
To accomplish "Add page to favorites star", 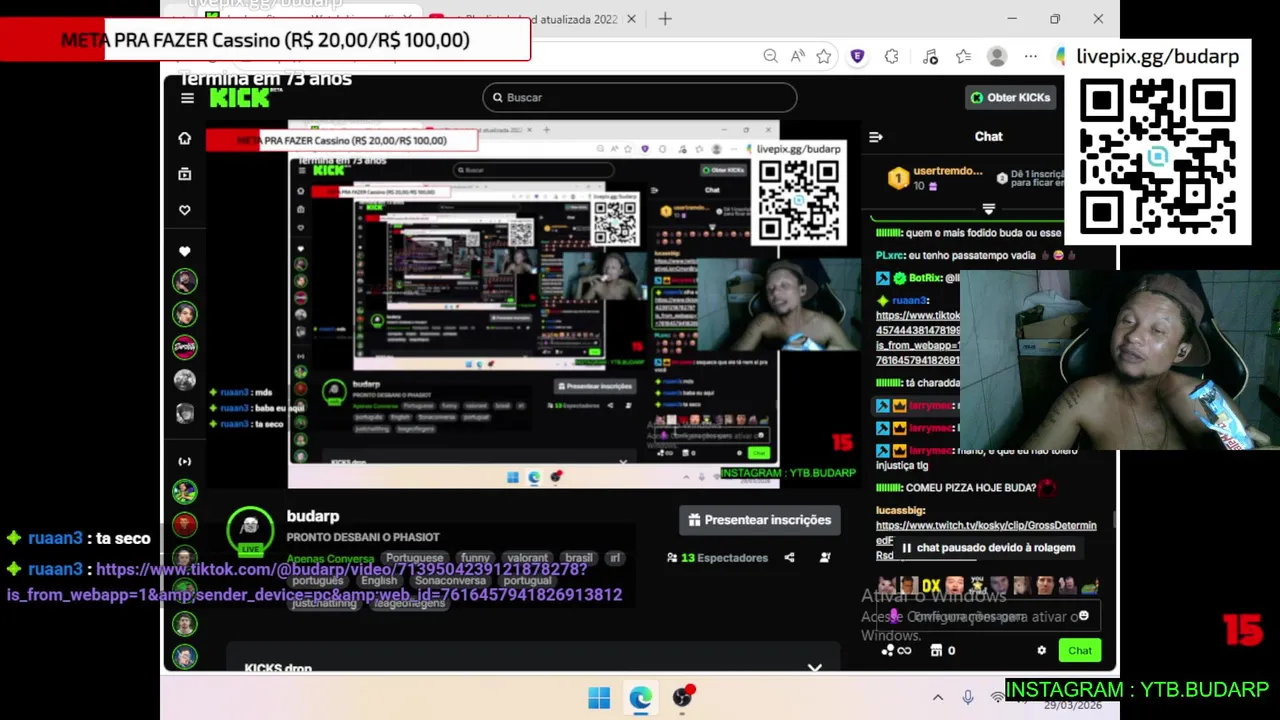I will [824, 57].
